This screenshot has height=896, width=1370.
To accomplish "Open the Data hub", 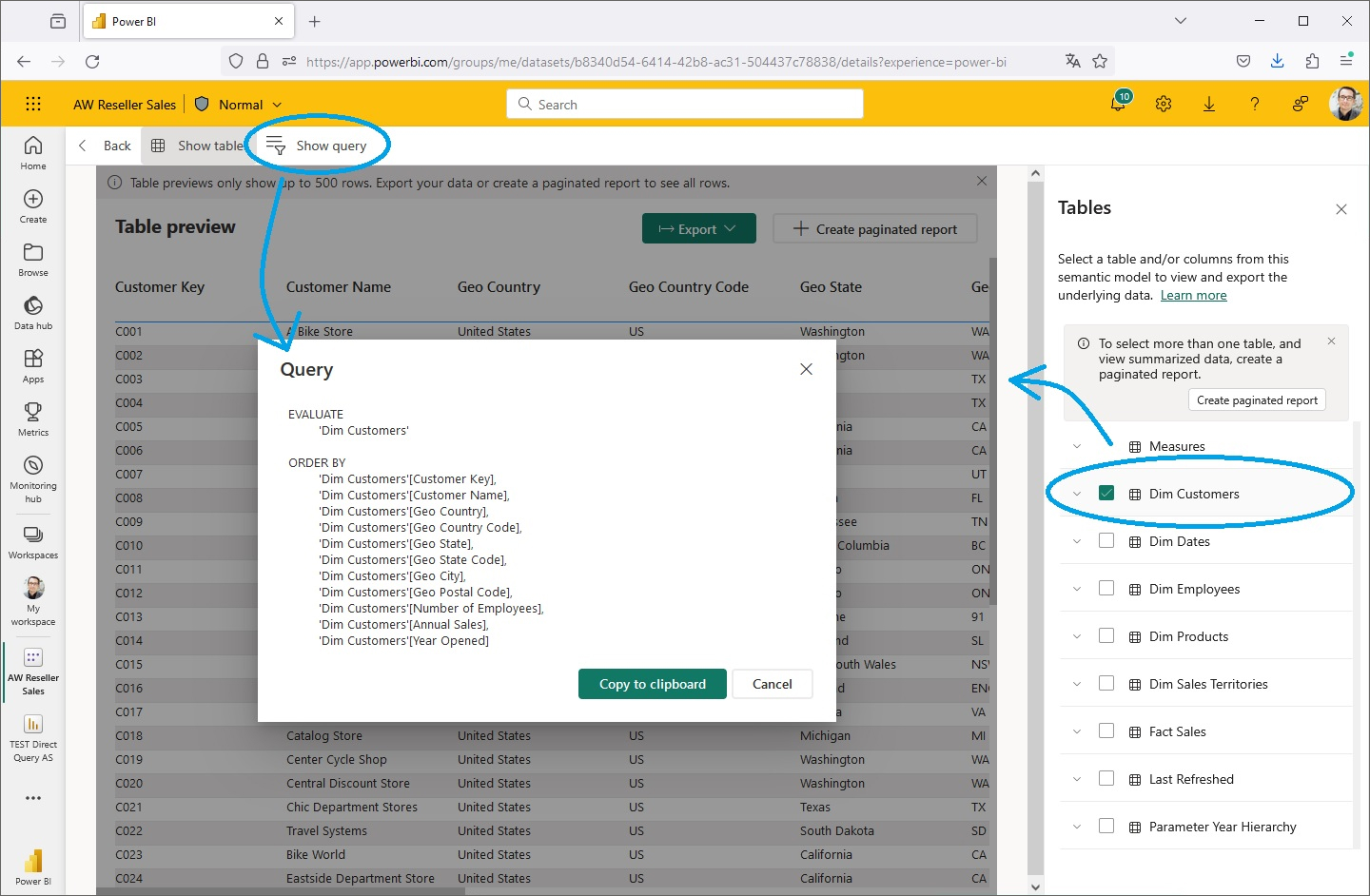I will click(x=32, y=311).
